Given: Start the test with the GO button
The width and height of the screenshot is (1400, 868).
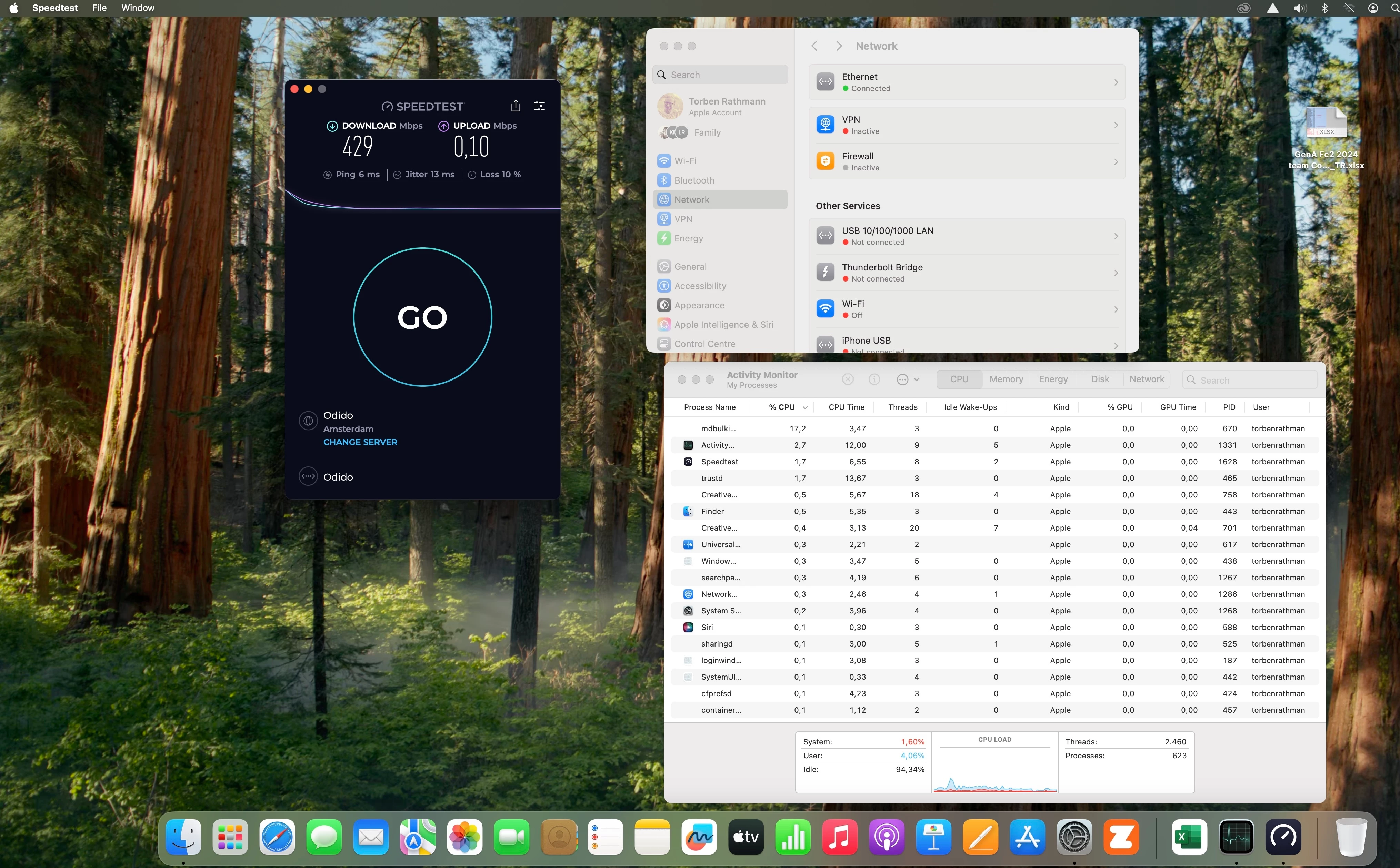Looking at the screenshot, I should click(x=422, y=317).
